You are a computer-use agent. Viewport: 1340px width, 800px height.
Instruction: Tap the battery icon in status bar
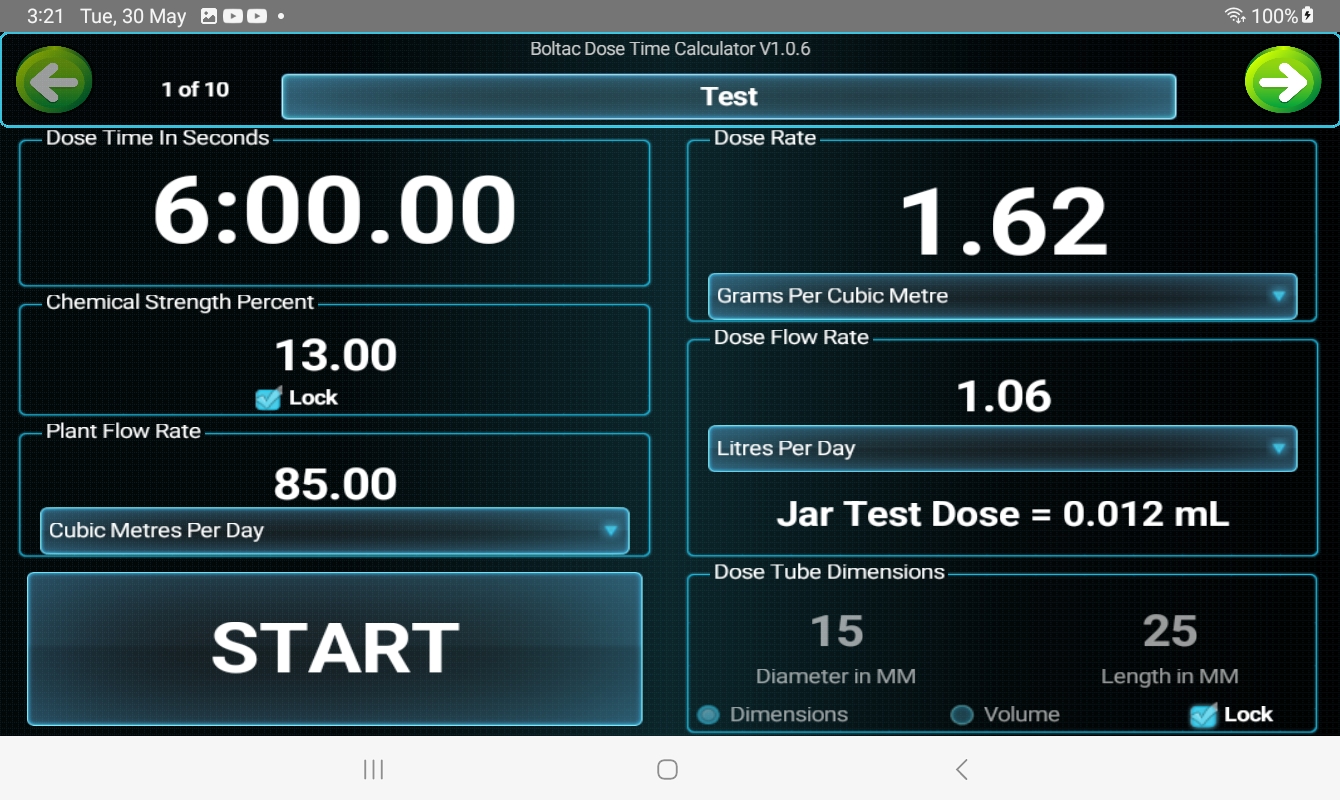pos(1307,15)
